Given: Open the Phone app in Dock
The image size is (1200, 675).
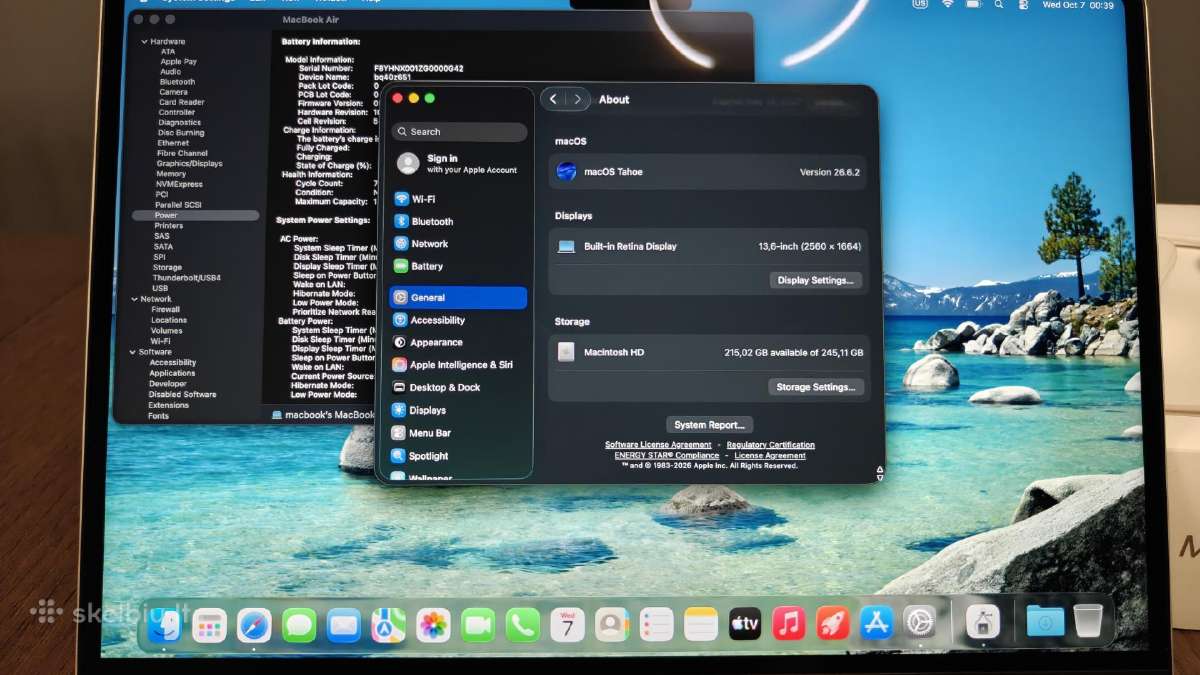Looking at the screenshot, I should pos(523,626).
